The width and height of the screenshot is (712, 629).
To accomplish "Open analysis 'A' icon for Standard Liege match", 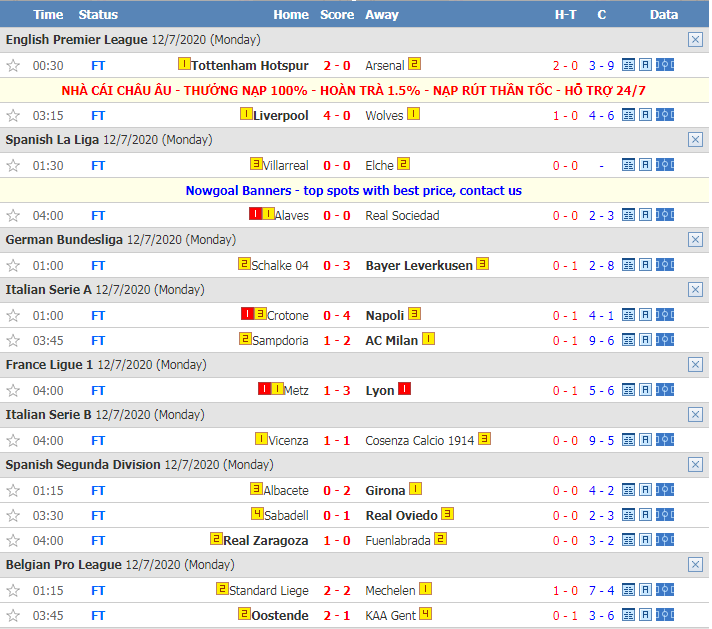I will click(645, 589).
